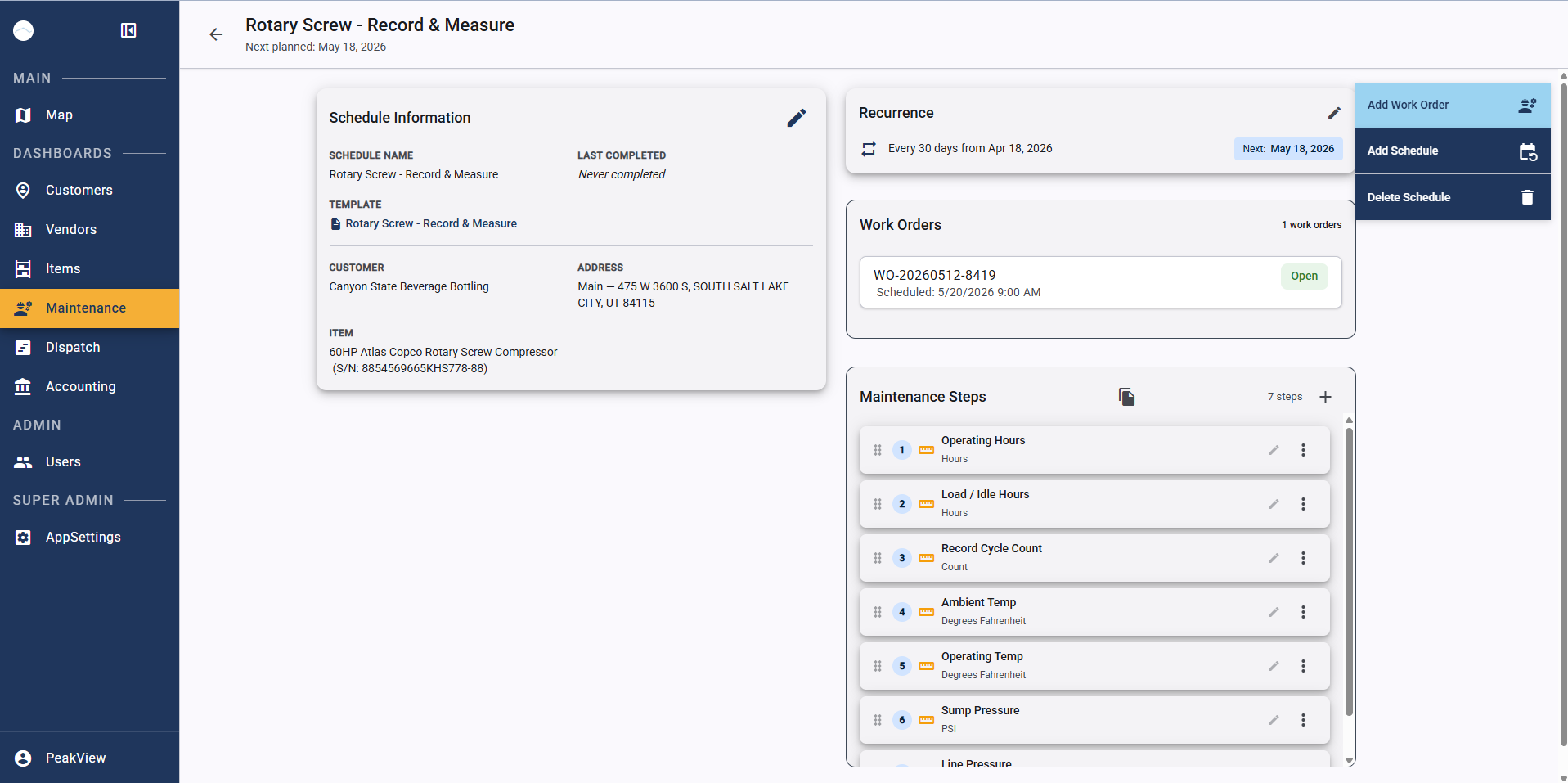This screenshot has width=1568, height=783.
Task: Open the PeakView account entry
Action: pyautogui.click(x=90, y=758)
